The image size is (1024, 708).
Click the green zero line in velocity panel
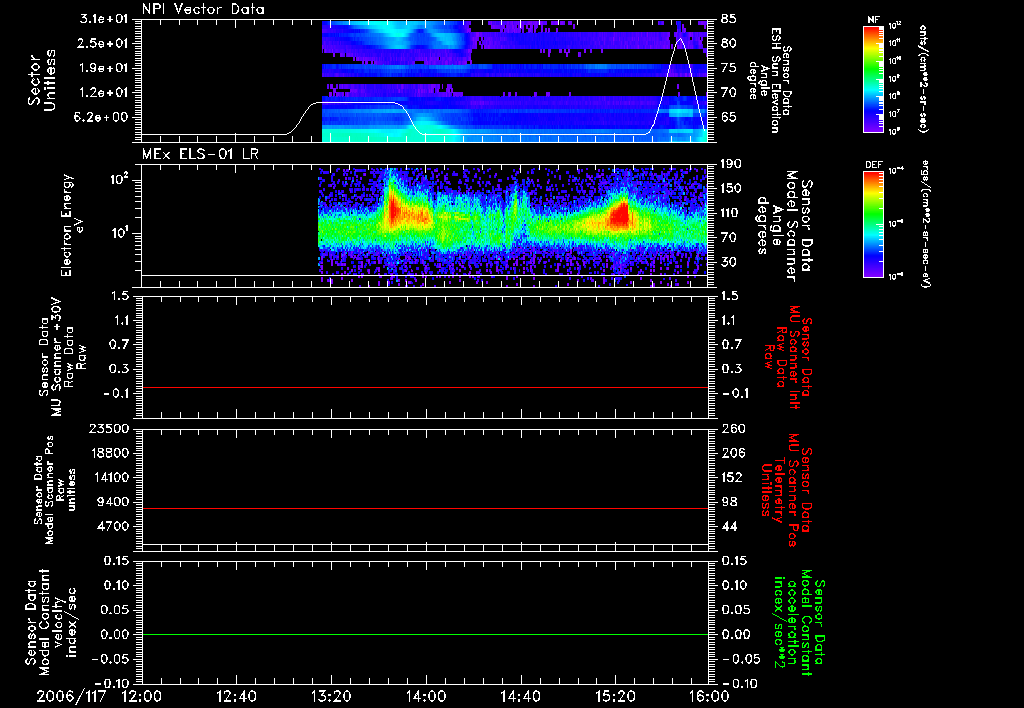coord(425,634)
